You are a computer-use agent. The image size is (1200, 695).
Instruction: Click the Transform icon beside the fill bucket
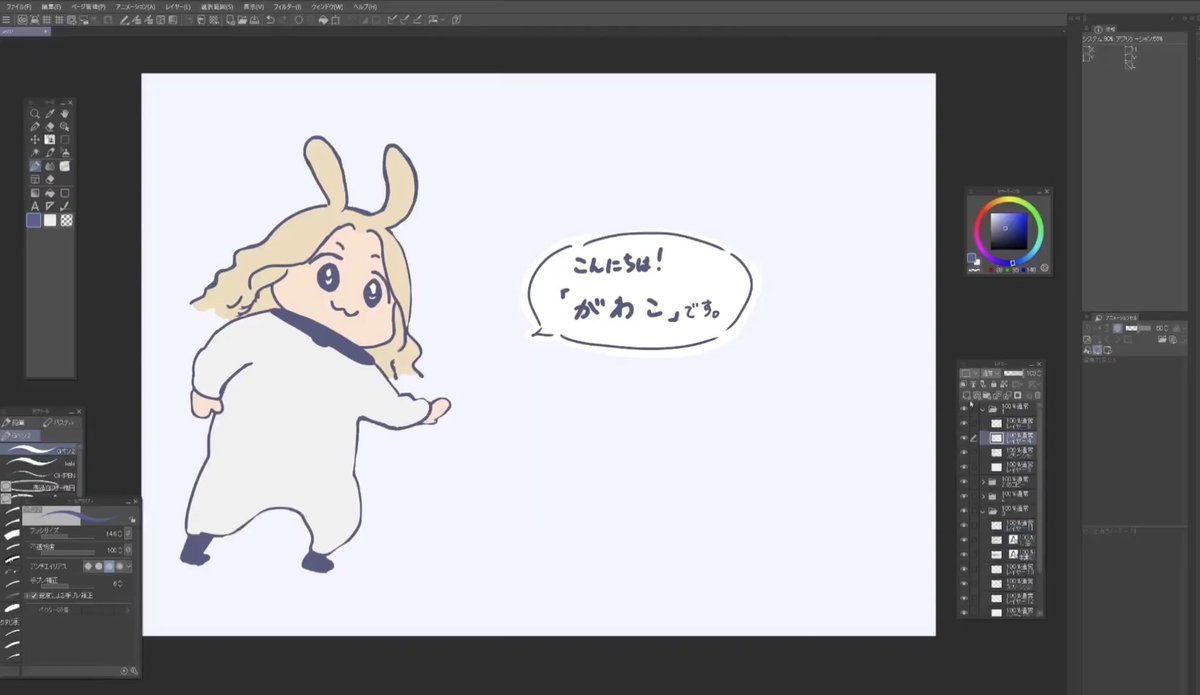[335, 19]
